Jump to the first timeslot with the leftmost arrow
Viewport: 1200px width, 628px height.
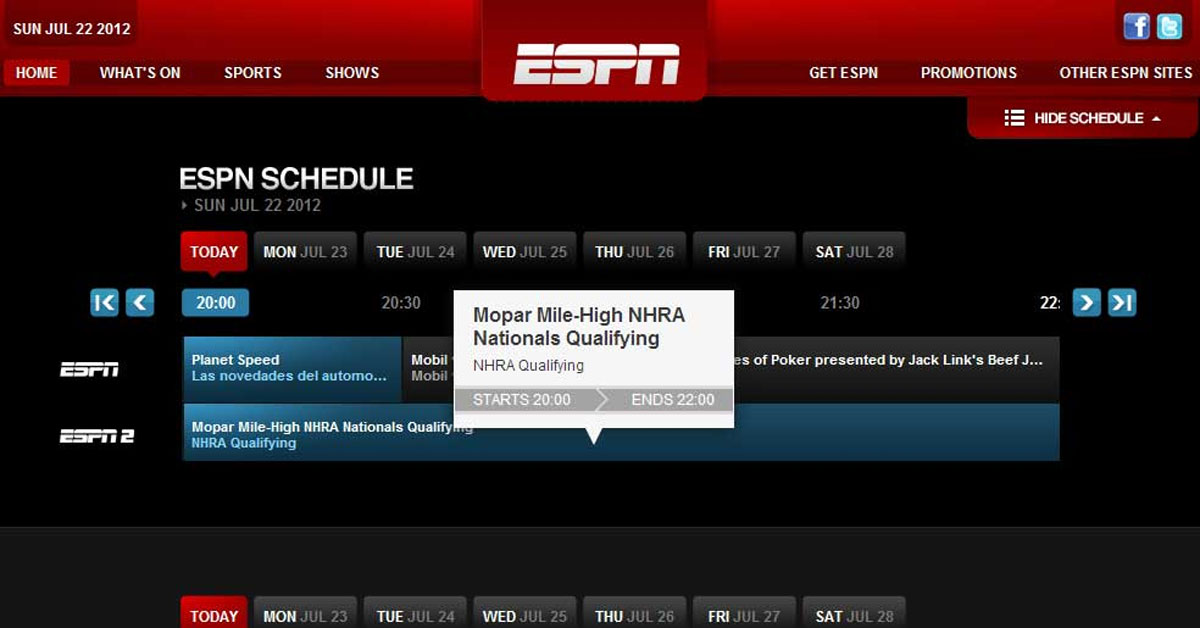coord(104,302)
